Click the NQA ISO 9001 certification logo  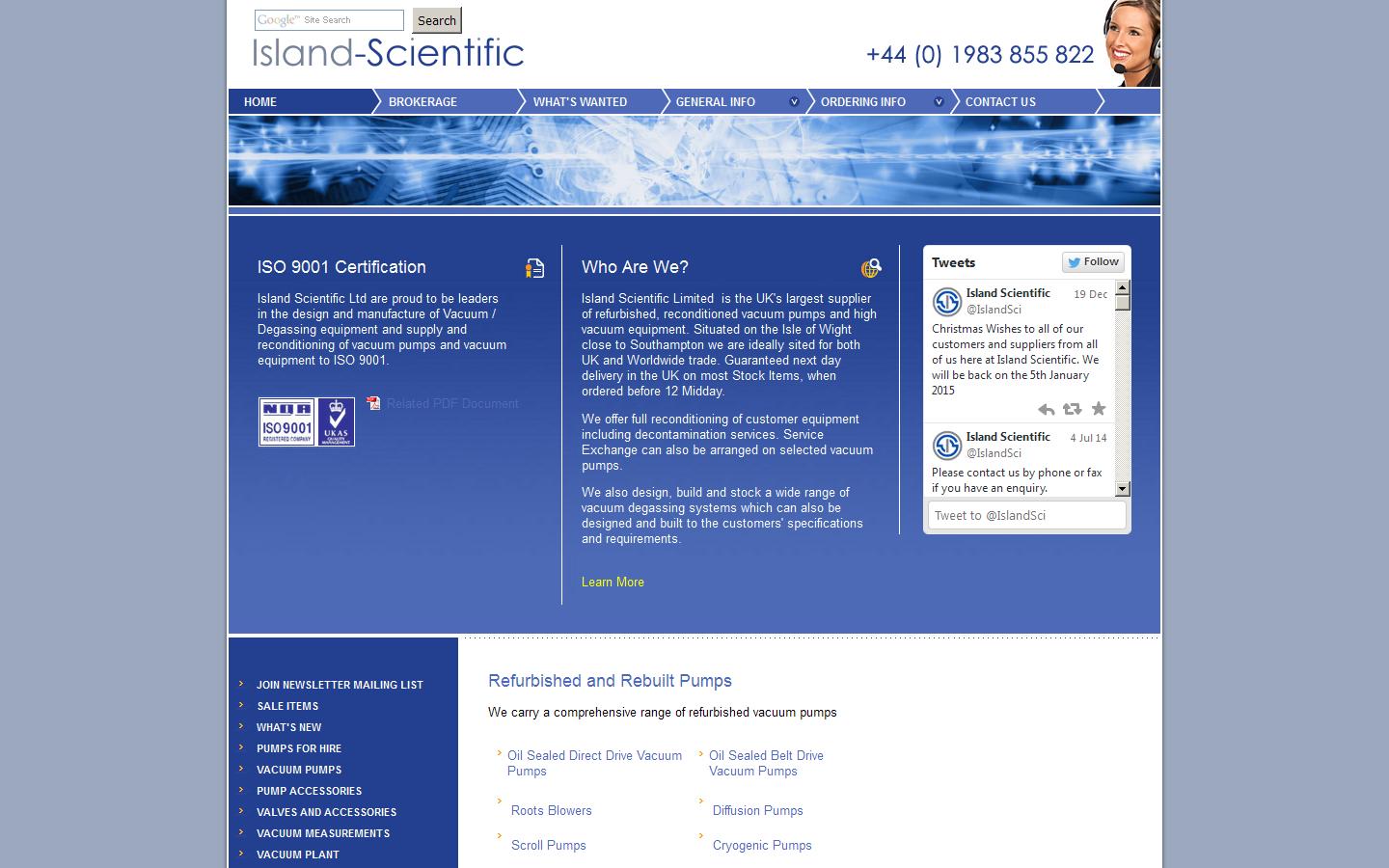[285, 421]
